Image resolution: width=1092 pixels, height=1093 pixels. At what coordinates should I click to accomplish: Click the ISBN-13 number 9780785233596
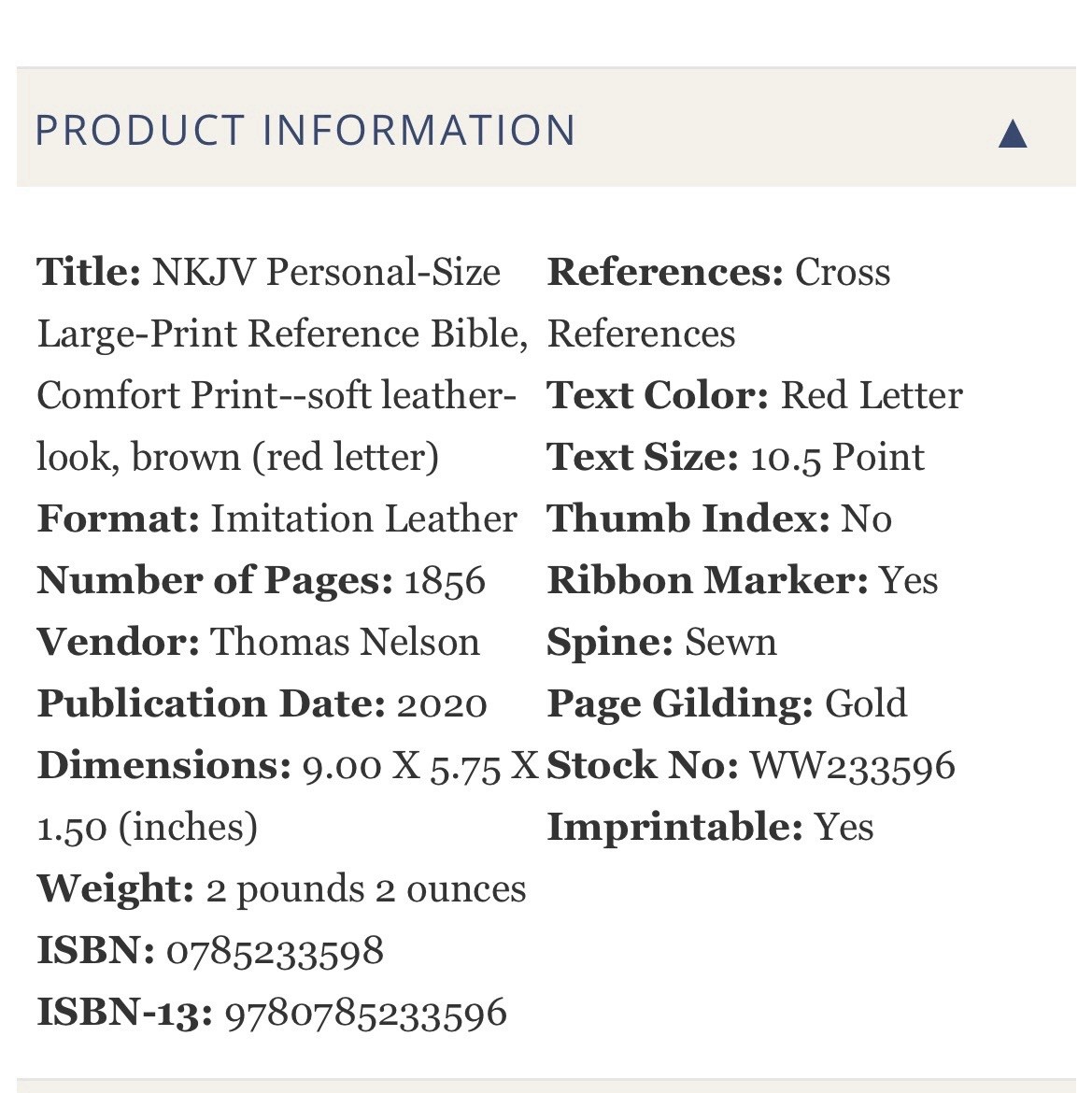coord(365,1012)
